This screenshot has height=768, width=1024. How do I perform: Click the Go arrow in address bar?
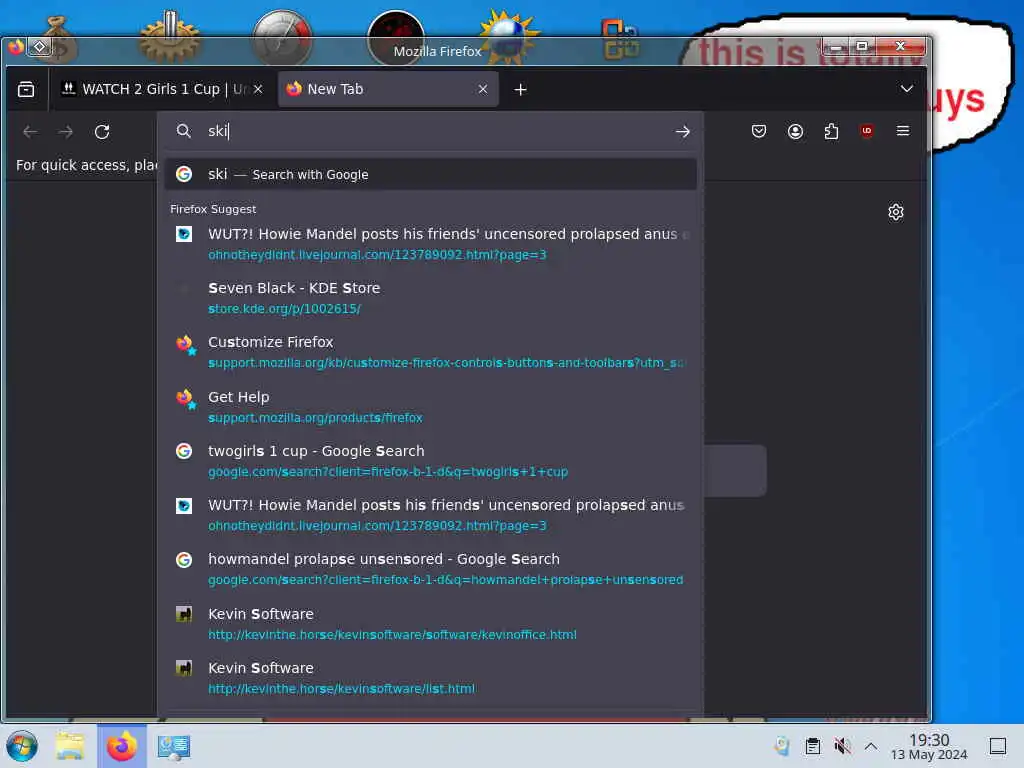coord(682,132)
